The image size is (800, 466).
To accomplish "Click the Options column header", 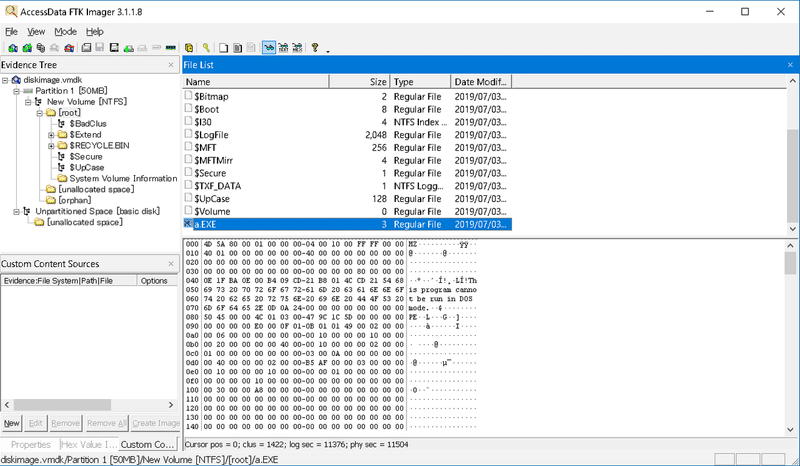I will click(157, 281).
